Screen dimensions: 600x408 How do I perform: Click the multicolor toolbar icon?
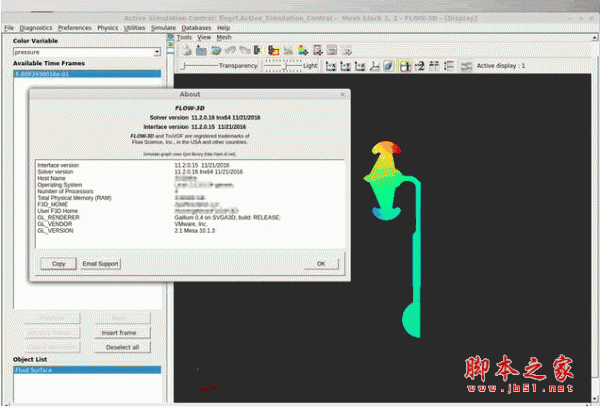(303, 50)
